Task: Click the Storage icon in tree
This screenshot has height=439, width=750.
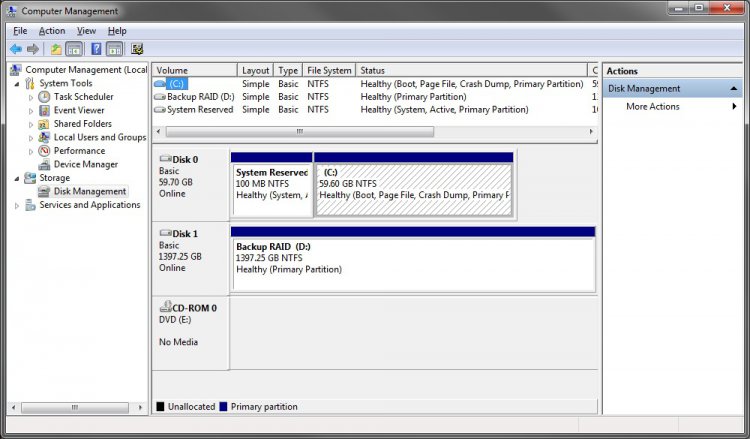Action: (30, 178)
